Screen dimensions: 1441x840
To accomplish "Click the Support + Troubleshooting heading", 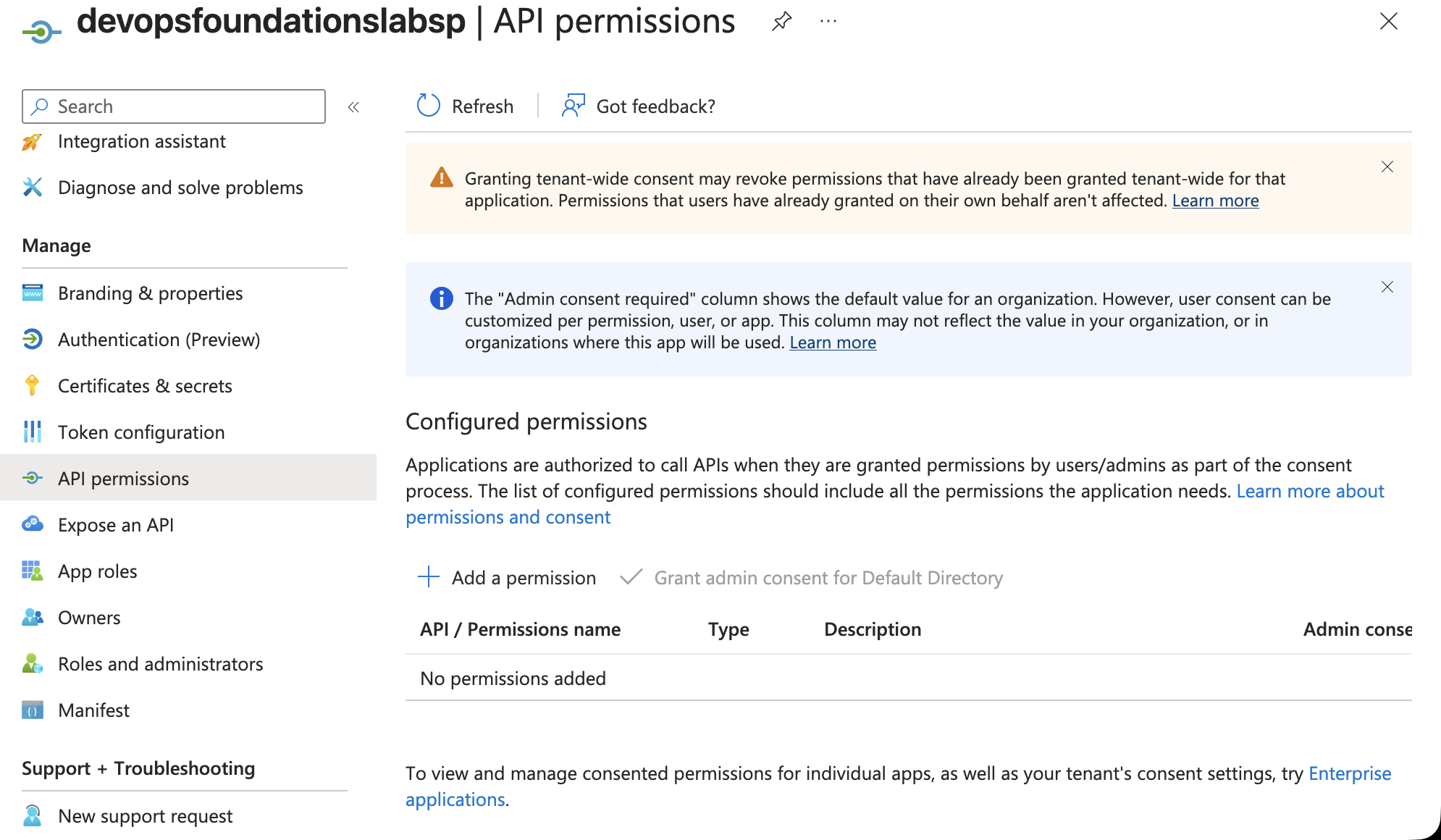I will pos(138,768).
